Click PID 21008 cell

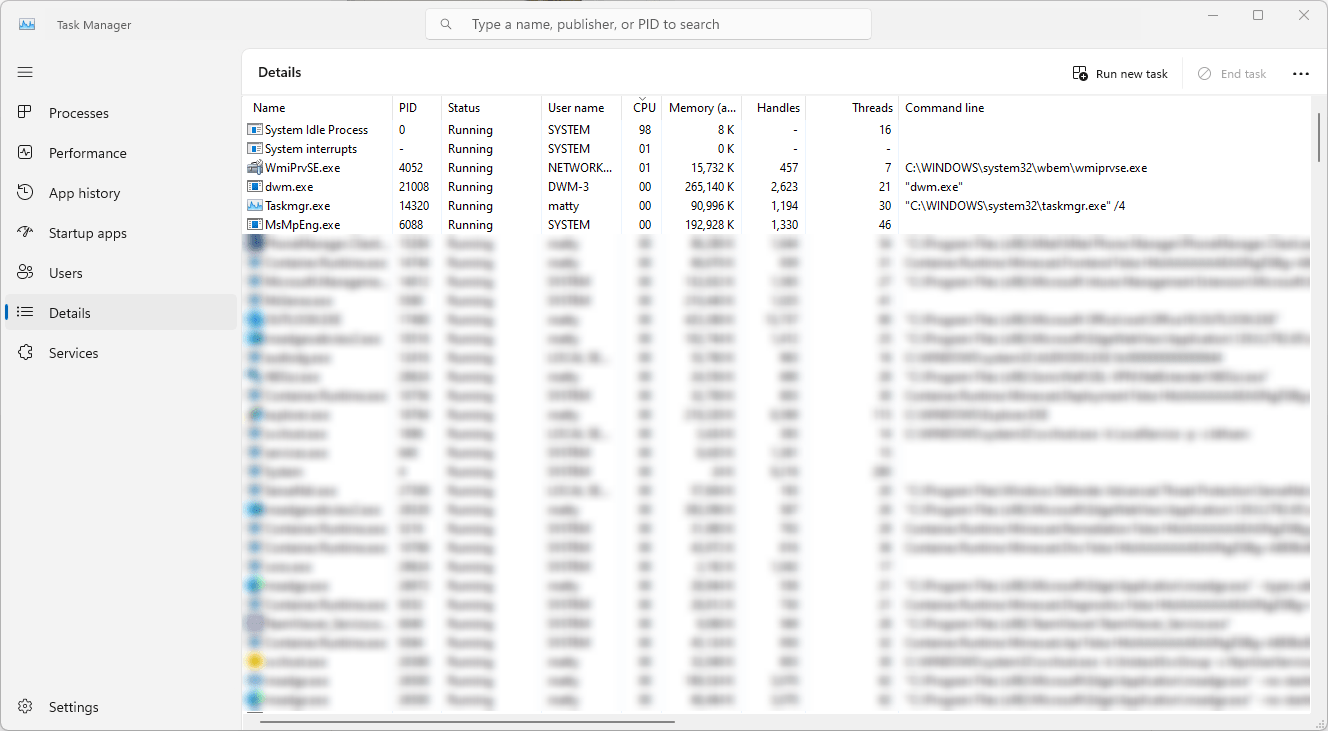click(414, 187)
